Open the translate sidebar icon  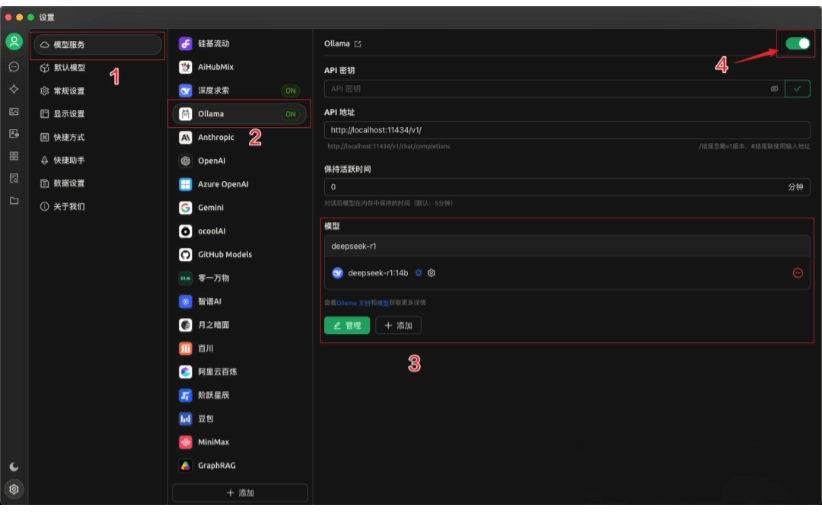14,134
